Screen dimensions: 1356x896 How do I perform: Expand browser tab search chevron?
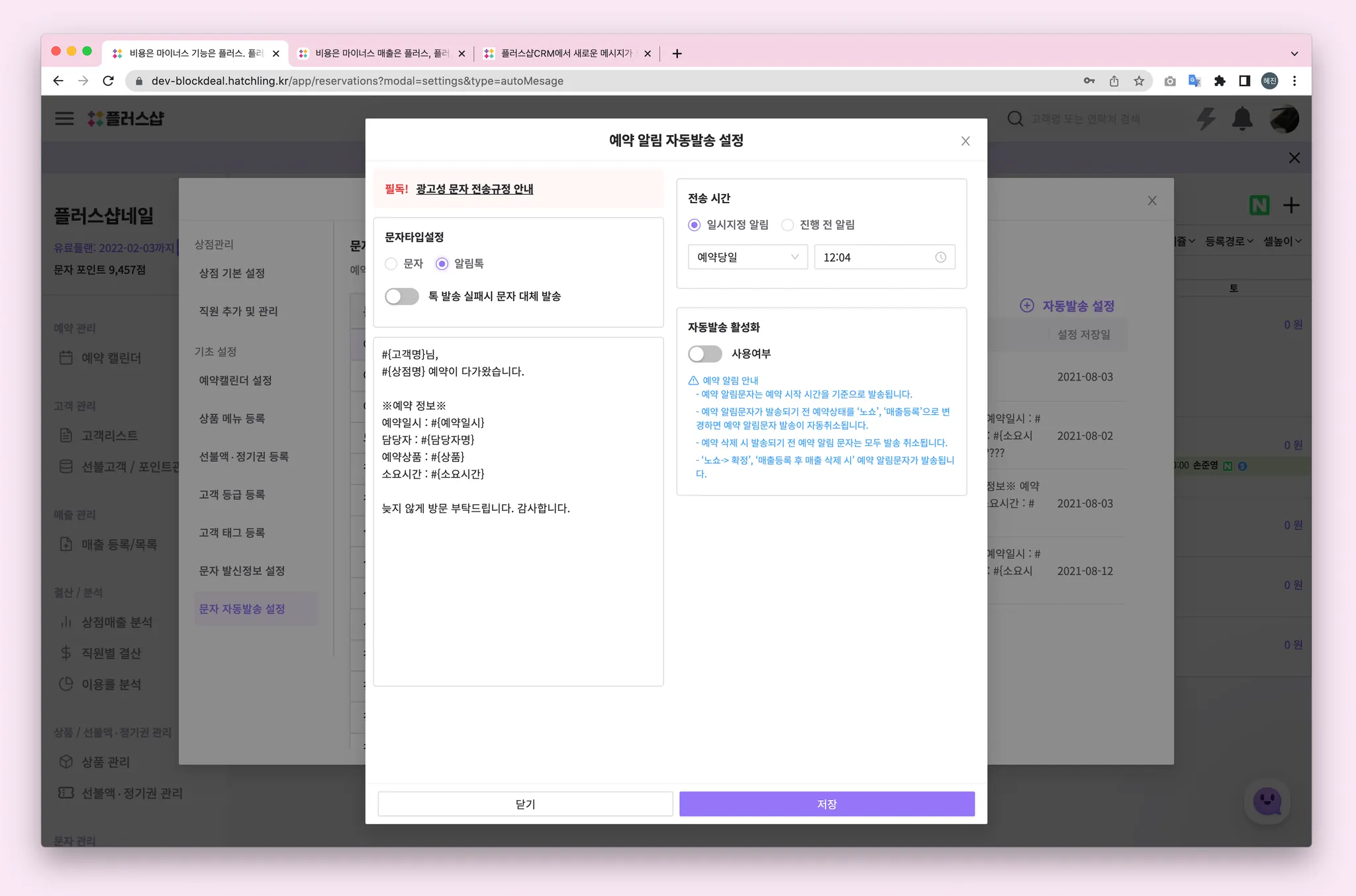[1294, 54]
